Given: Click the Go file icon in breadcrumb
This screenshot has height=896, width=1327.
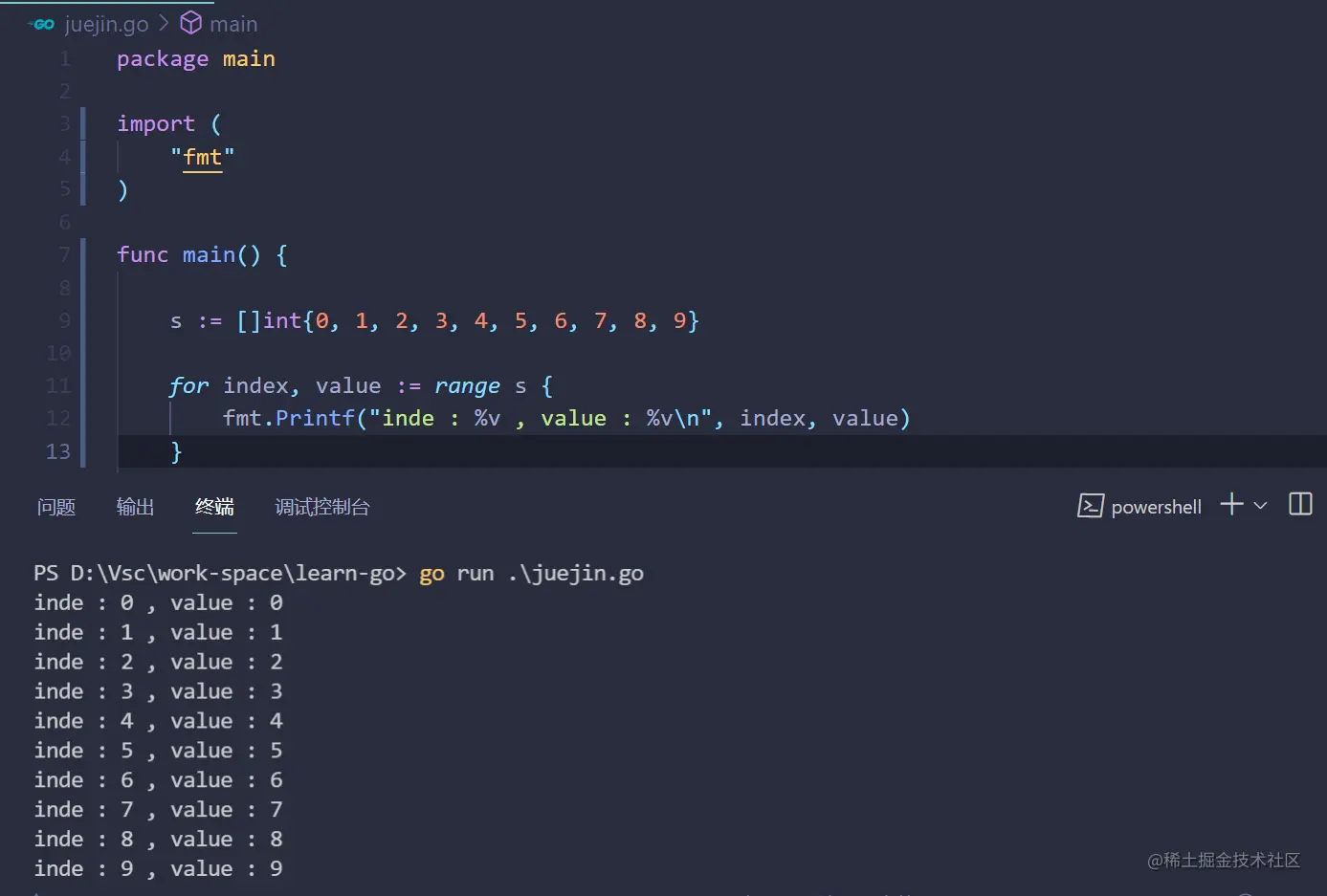Looking at the screenshot, I should point(42,24).
